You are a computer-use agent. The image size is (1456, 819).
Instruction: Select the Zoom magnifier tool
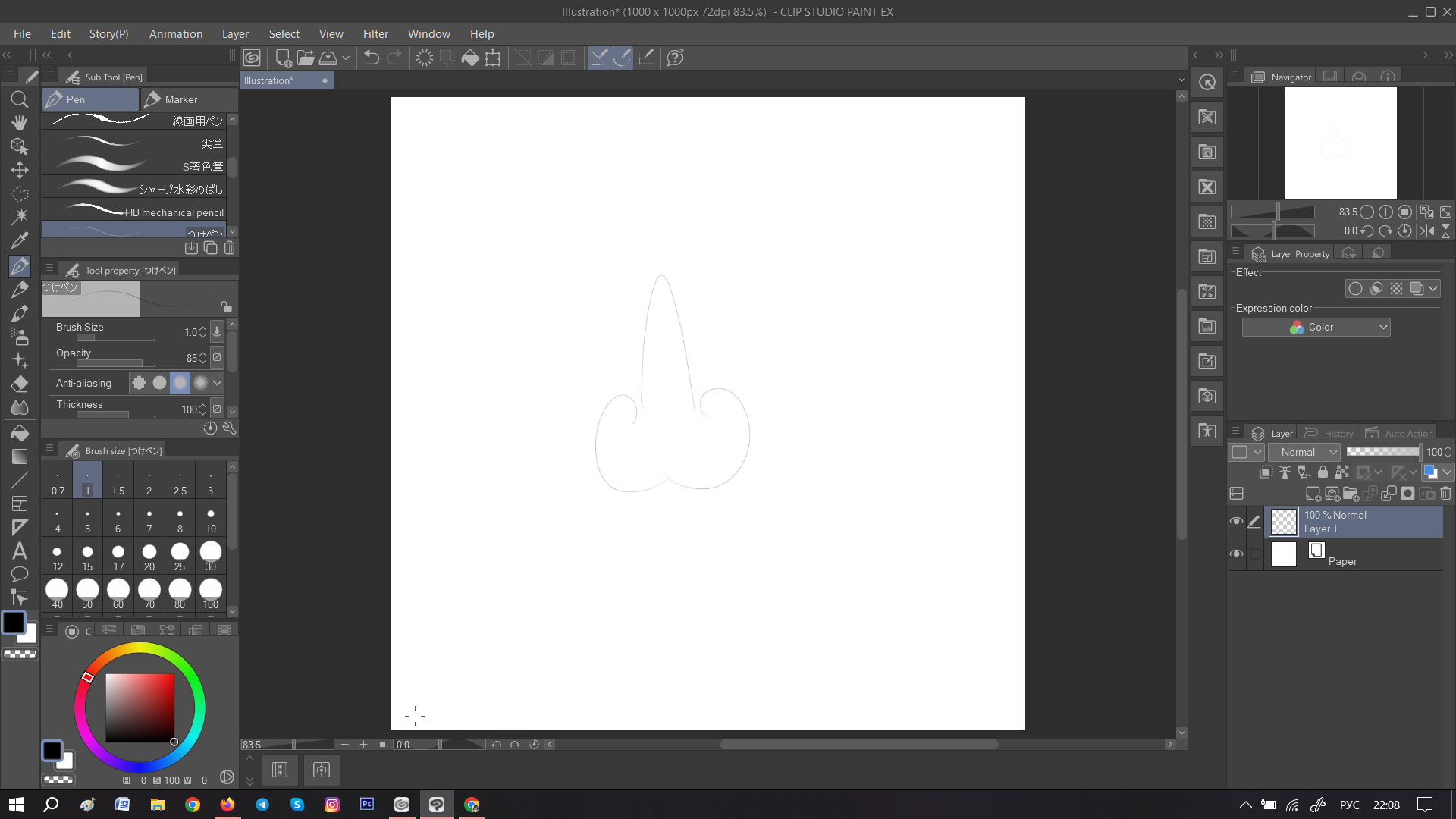click(20, 99)
